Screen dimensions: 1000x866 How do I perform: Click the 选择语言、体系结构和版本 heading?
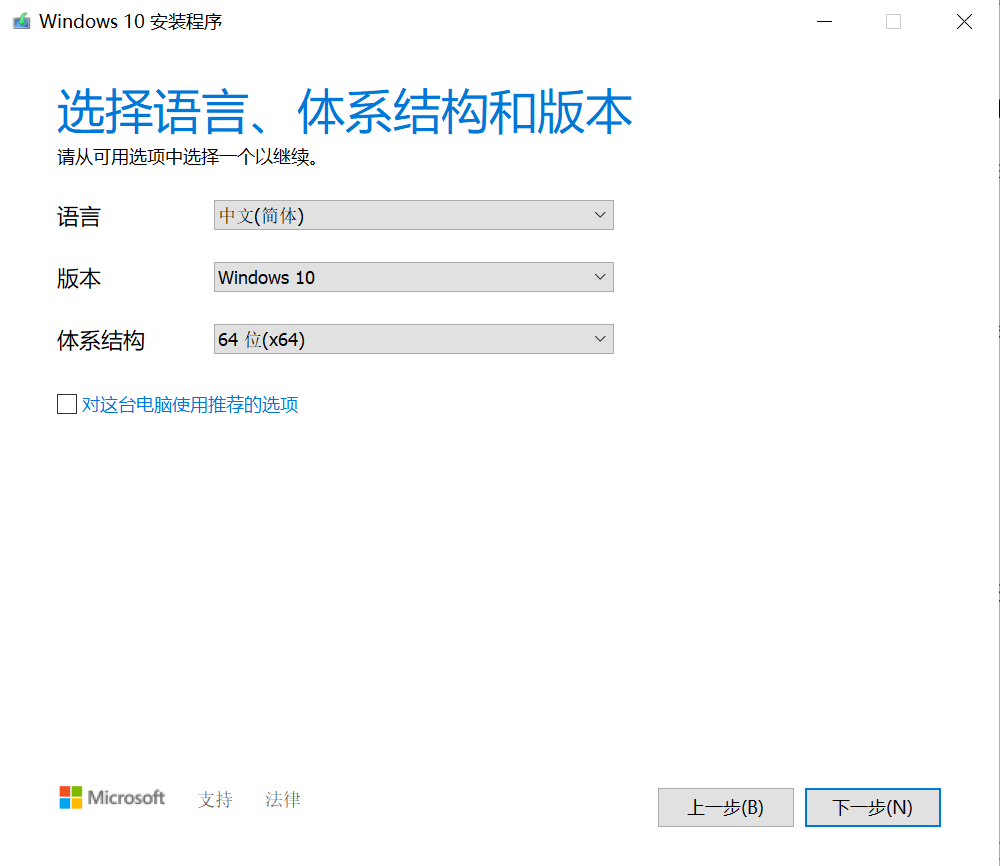pyautogui.click(x=344, y=112)
